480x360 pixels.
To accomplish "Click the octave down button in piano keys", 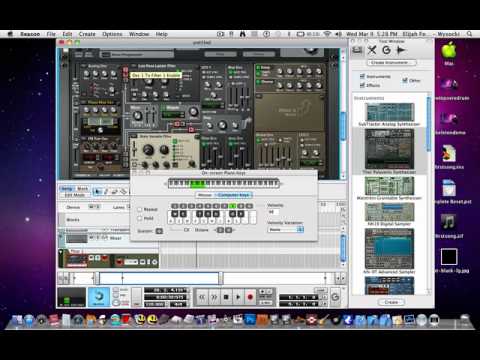I will (x=220, y=230).
